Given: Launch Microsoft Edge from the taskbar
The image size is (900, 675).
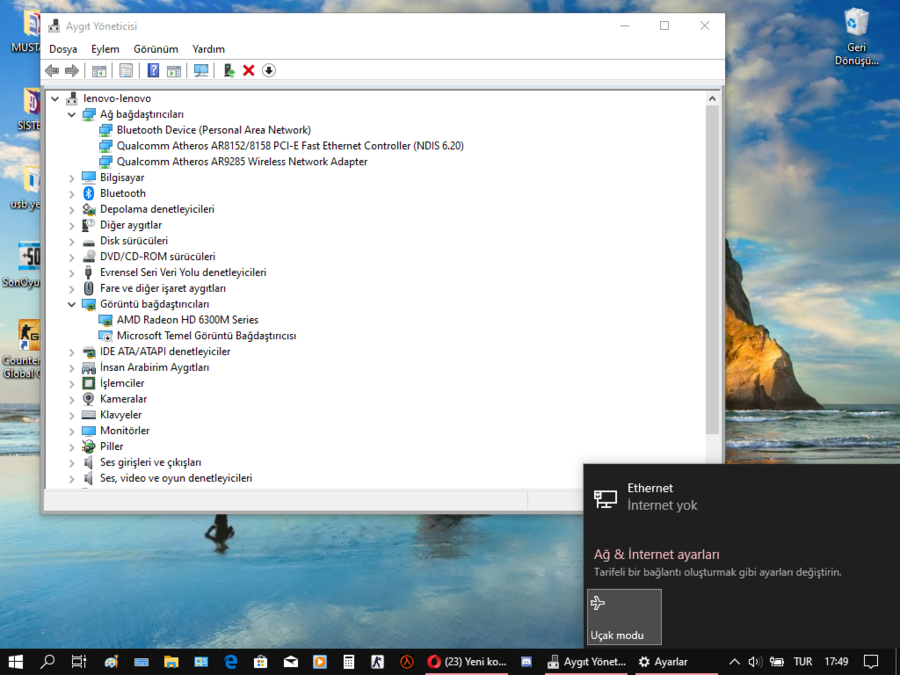Looking at the screenshot, I should coord(231,662).
